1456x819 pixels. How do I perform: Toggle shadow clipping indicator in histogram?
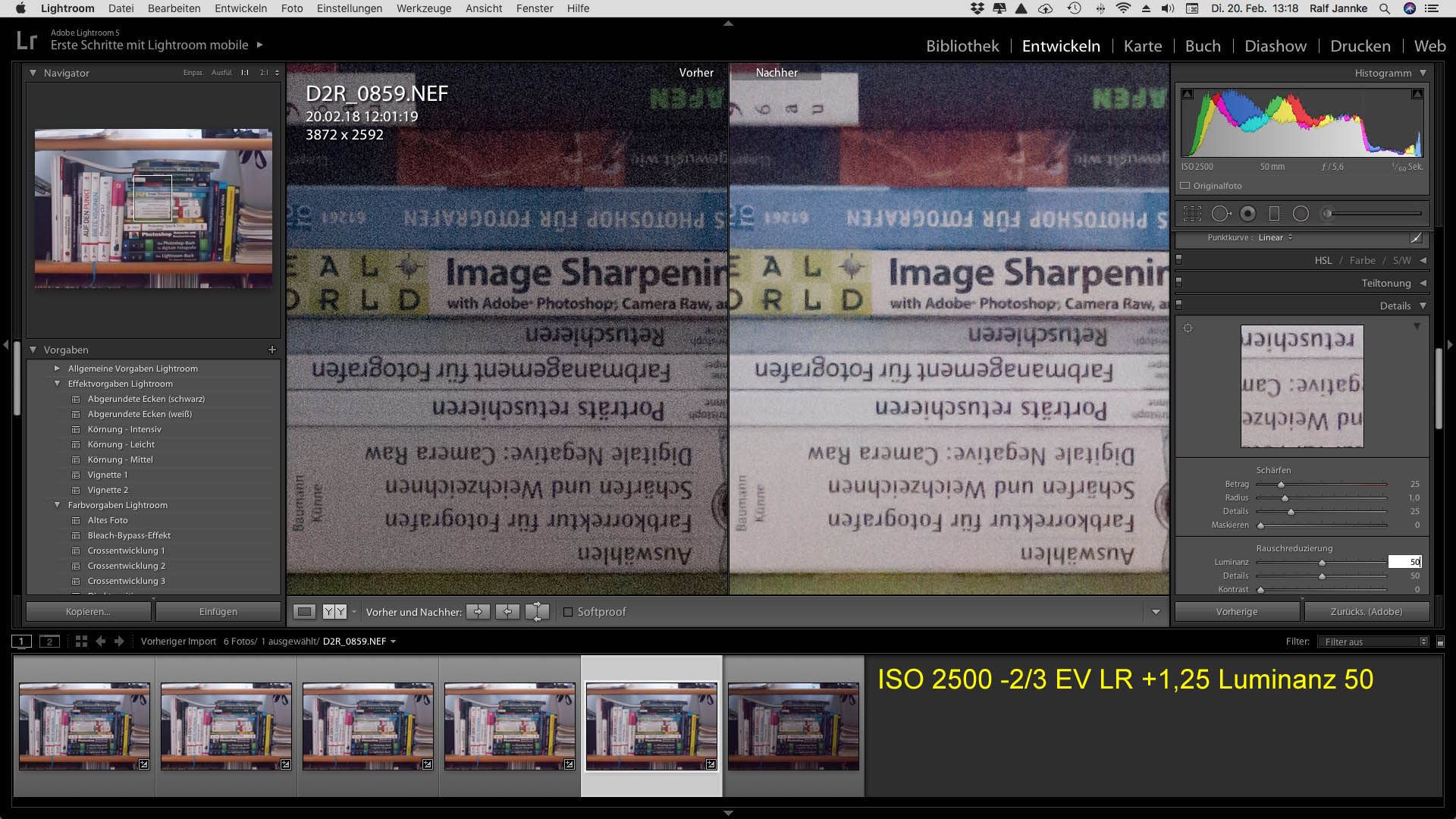coord(1188,94)
